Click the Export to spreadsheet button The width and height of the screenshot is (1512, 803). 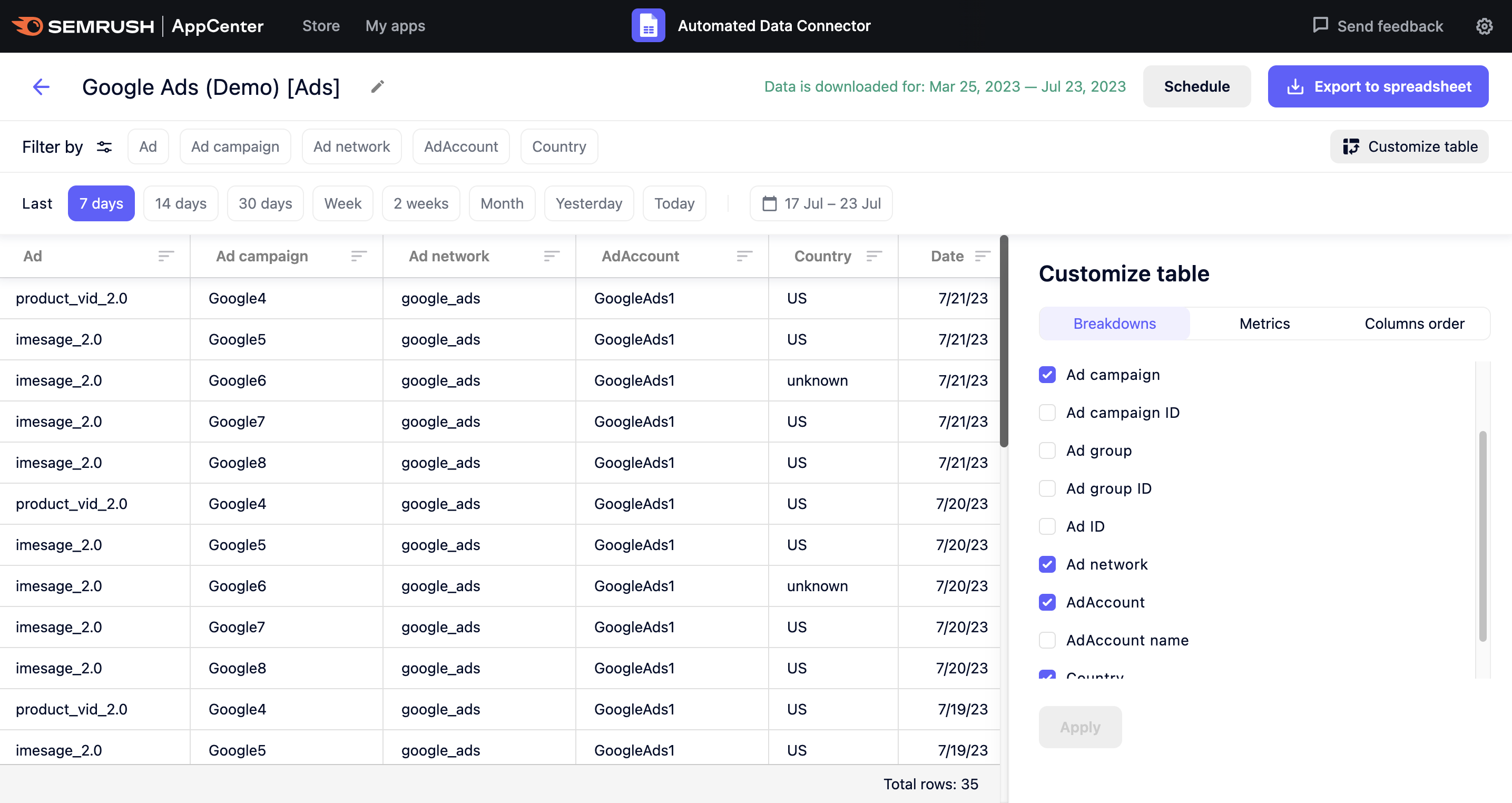(x=1380, y=86)
